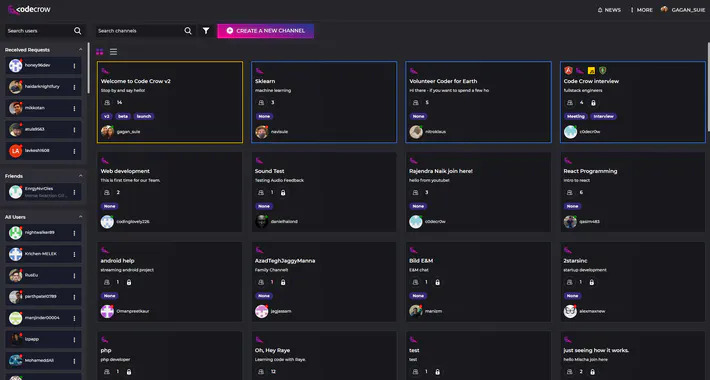Click honey96dev's avatar
The image size is (710, 380).
[15, 66]
